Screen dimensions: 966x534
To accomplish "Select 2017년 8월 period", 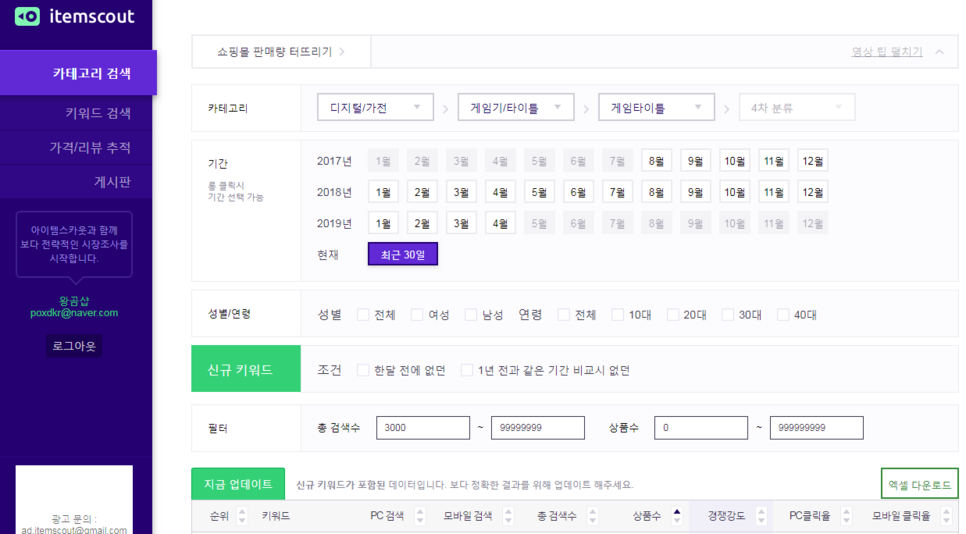I will coord(656,161).
